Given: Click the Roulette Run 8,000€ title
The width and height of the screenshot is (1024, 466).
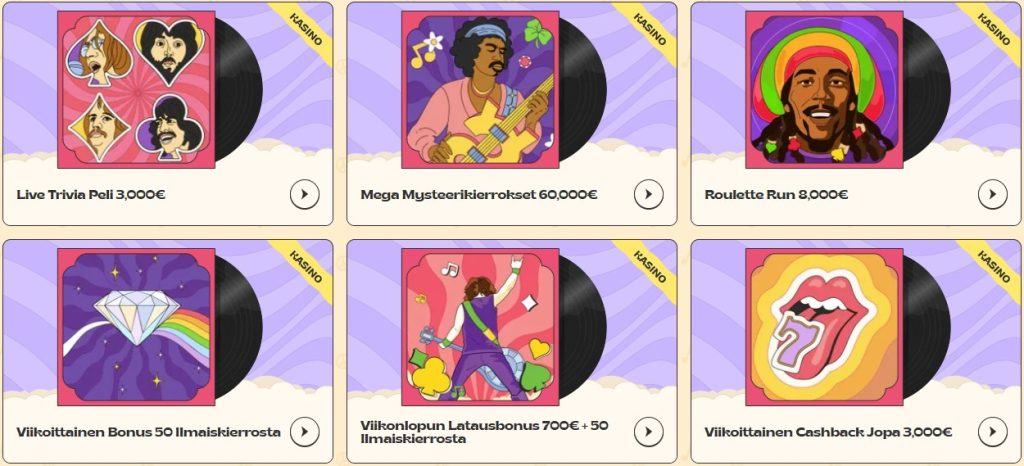Looking at the screenshot, I should [x=776, y=194].
